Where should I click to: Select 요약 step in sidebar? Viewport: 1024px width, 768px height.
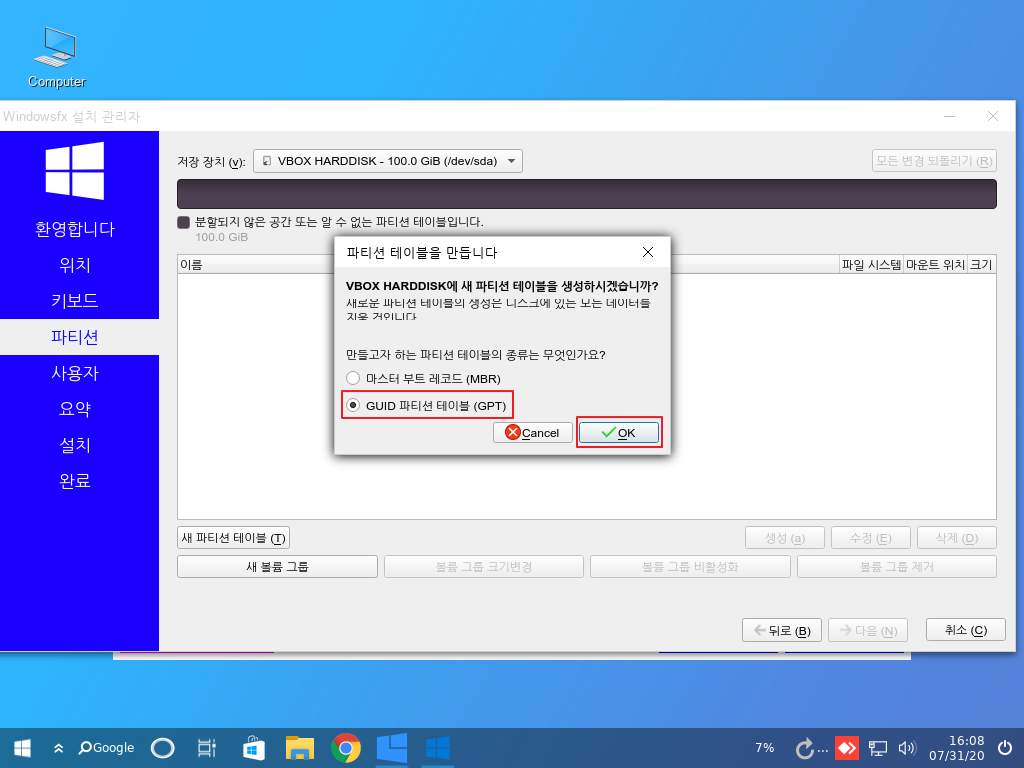click(75, 409)
